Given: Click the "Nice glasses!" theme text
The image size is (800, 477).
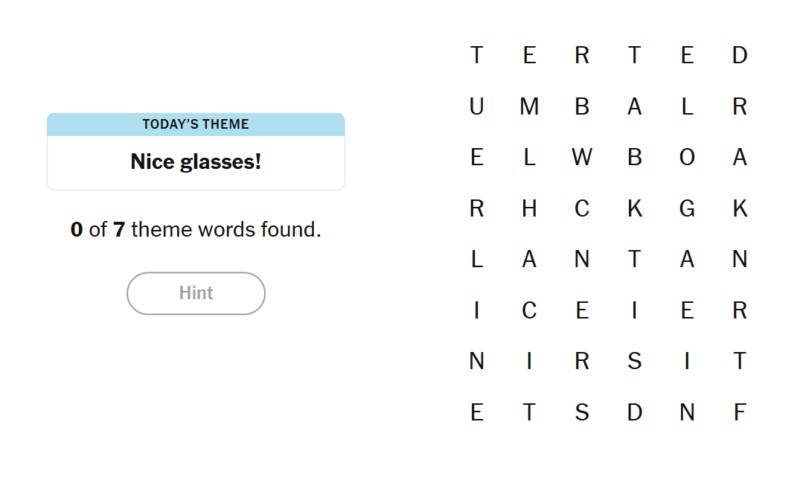Looking at the screenshot, I should [196, 161].
